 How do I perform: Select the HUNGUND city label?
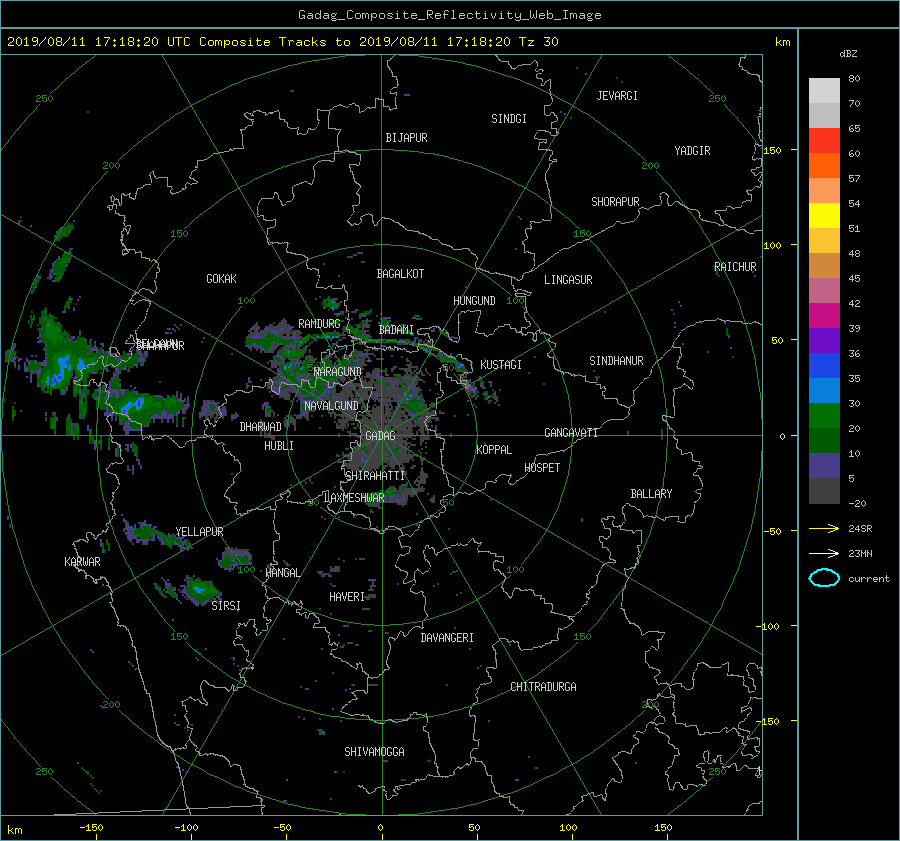tap(474, 301)
